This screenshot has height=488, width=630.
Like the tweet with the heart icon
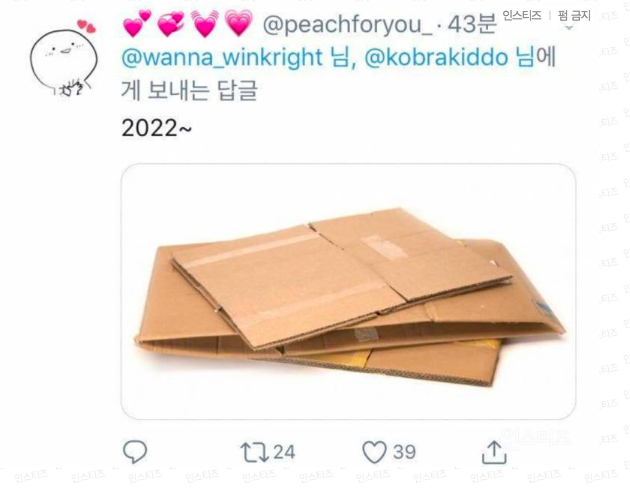(x=374, y=452)
